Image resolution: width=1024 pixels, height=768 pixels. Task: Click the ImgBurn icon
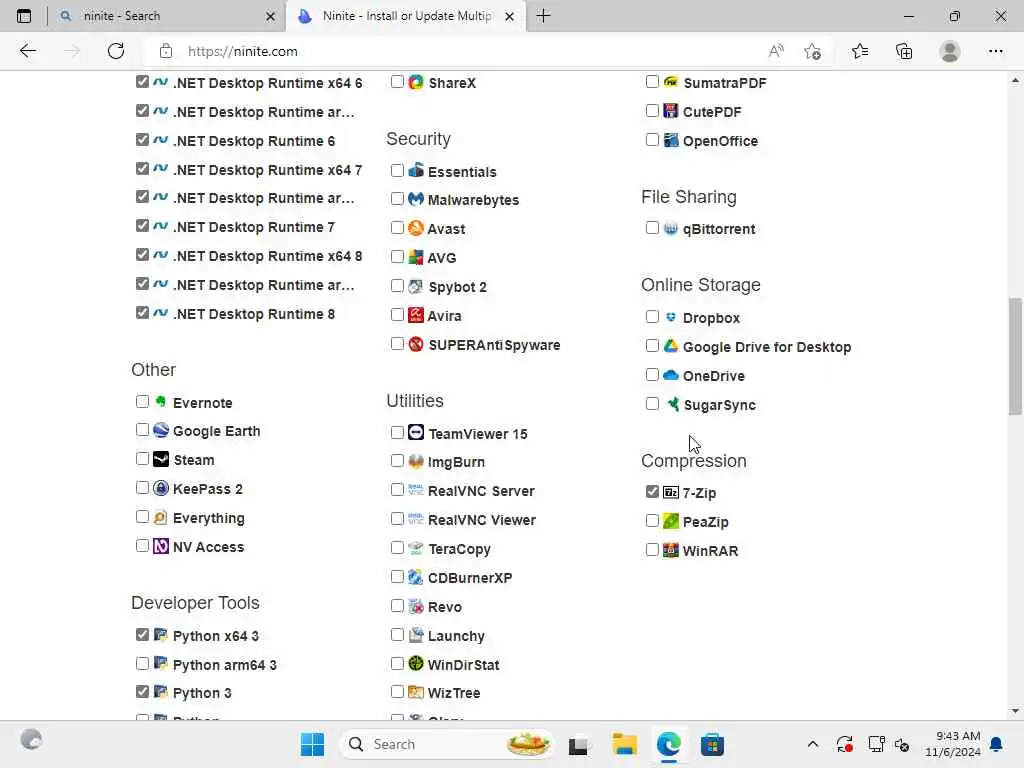point(416,461)
